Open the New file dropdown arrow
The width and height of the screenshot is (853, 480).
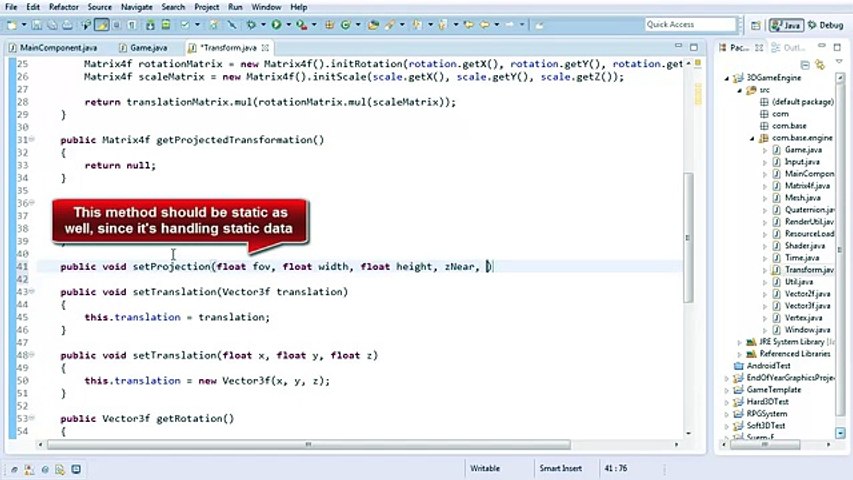click(x=23, y=25)
